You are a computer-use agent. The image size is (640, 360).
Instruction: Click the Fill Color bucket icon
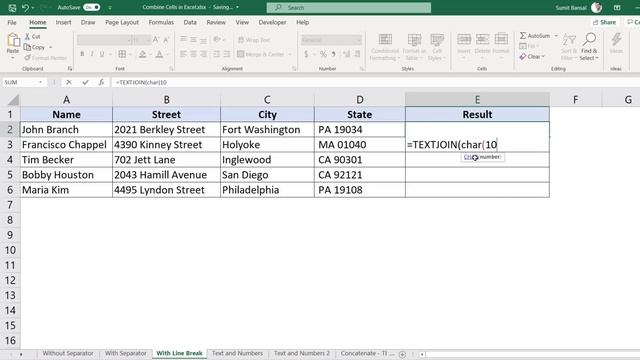[142, 54]
